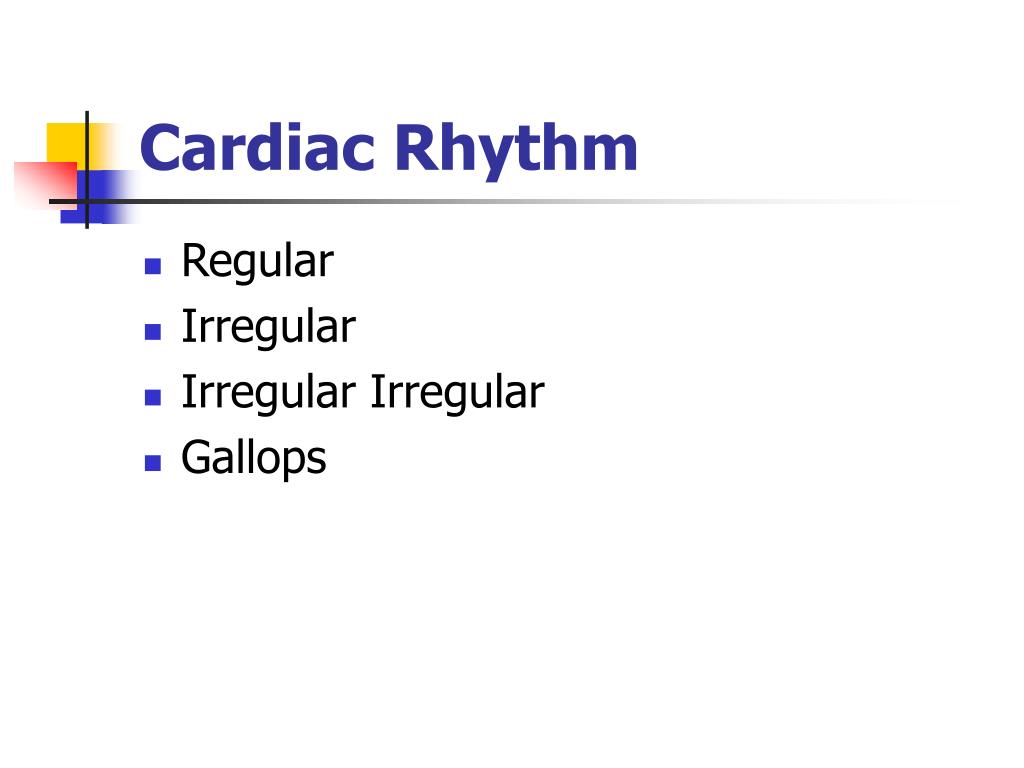Click the 'Regular' bullet text
1024x768 pixels.
(257, 262)
